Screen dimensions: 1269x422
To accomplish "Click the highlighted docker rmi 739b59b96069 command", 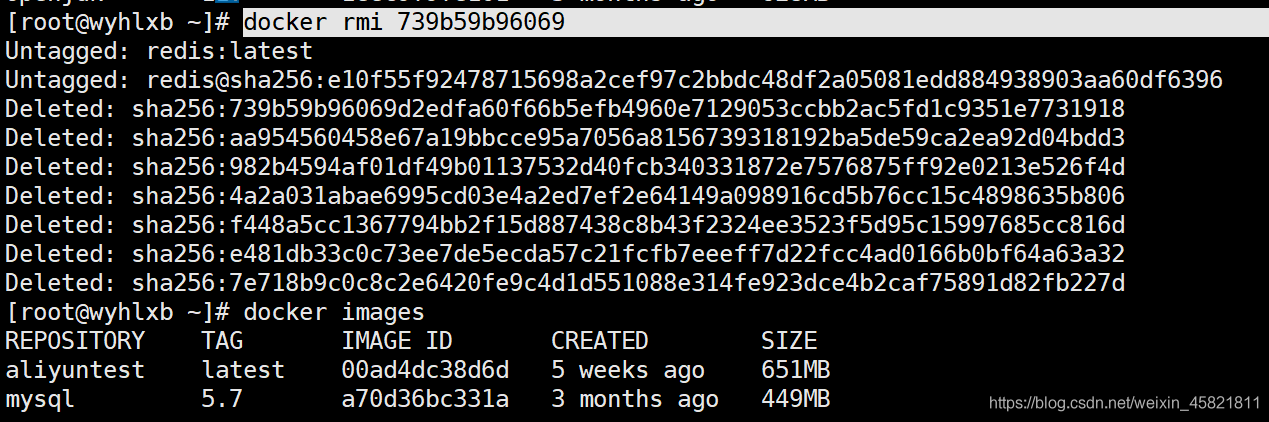I will coord(404,22).
